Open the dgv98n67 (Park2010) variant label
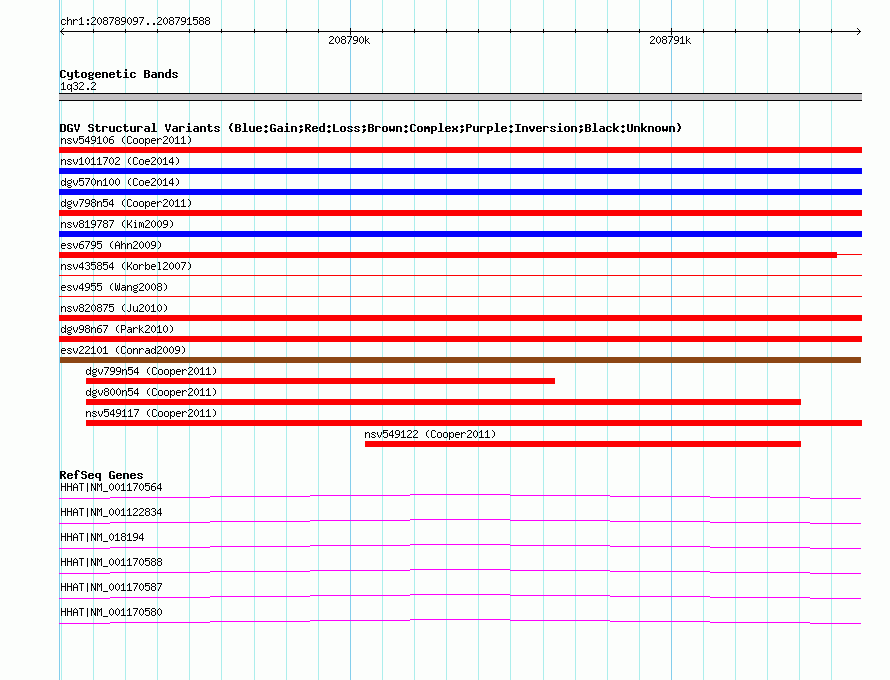This screenshot has width=890, height=680. pos(117,329)
